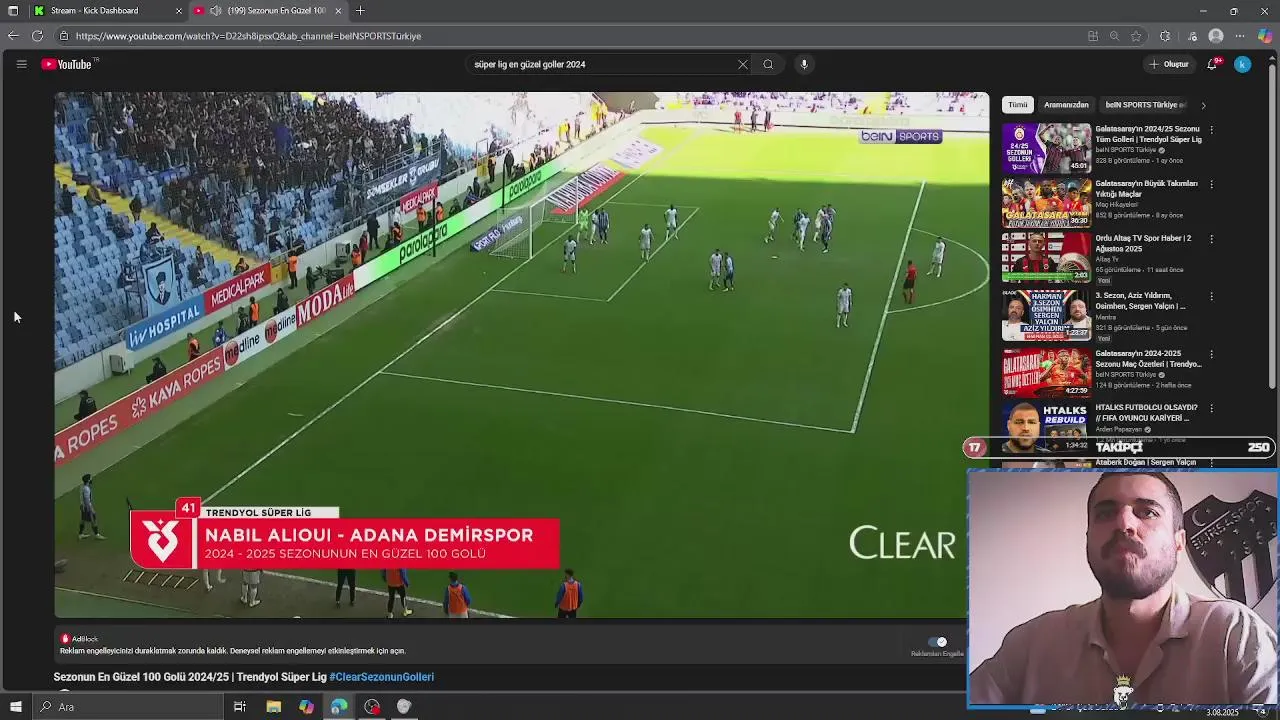The width and height of the screenshot is (1280, 720).
Task: Open the tab actions menu icon
Action: 13,10
